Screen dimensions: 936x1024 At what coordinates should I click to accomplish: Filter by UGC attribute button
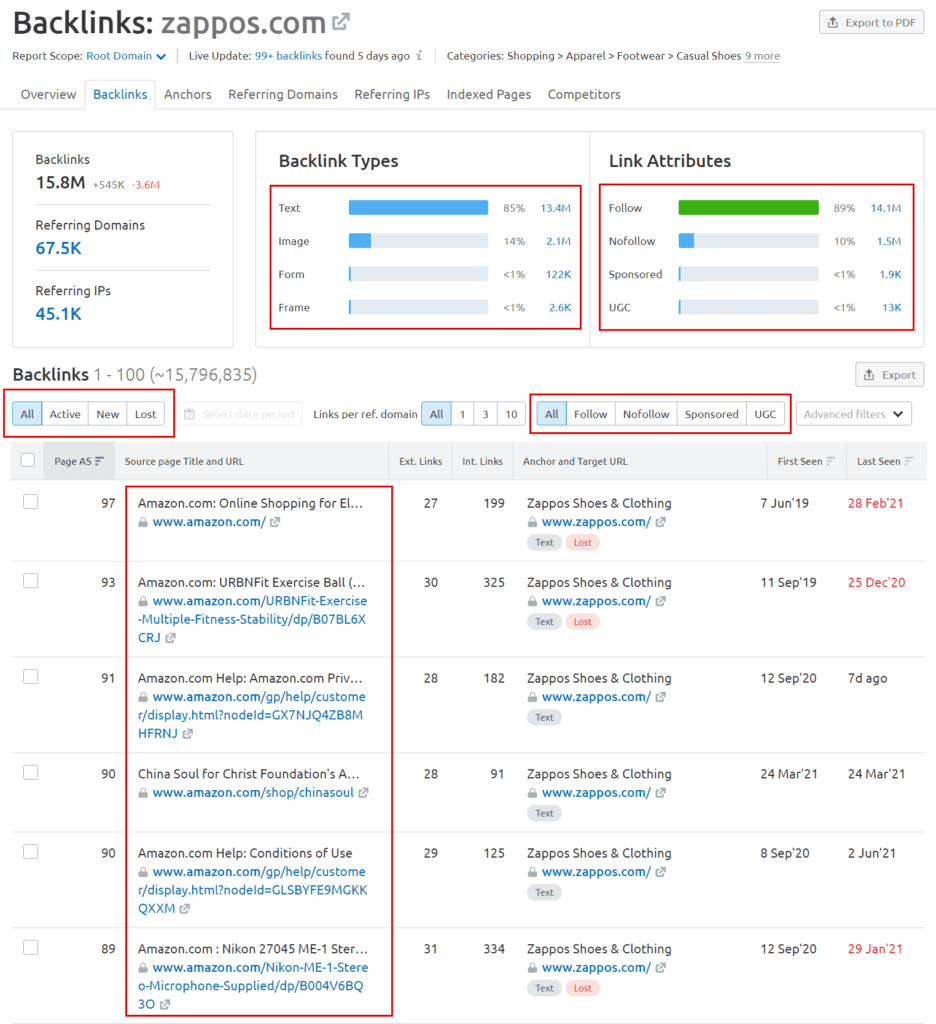[x=765, y=414]
